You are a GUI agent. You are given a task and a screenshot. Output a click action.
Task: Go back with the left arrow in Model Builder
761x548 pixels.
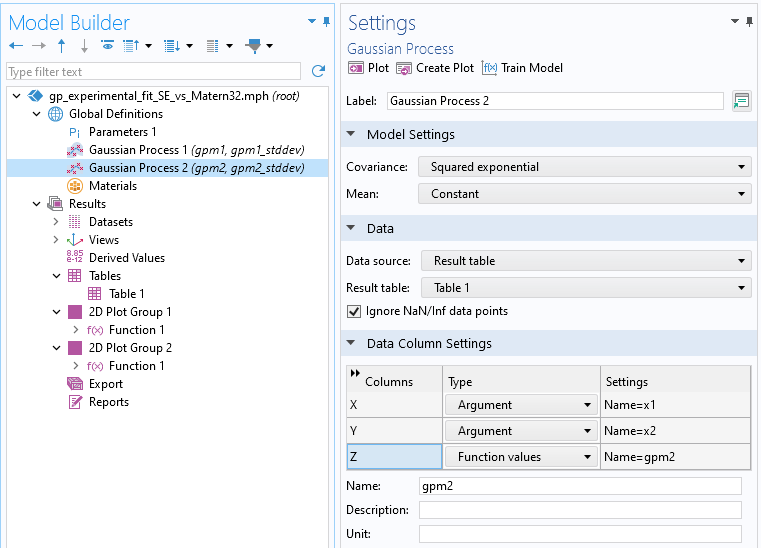click(16, 46)
